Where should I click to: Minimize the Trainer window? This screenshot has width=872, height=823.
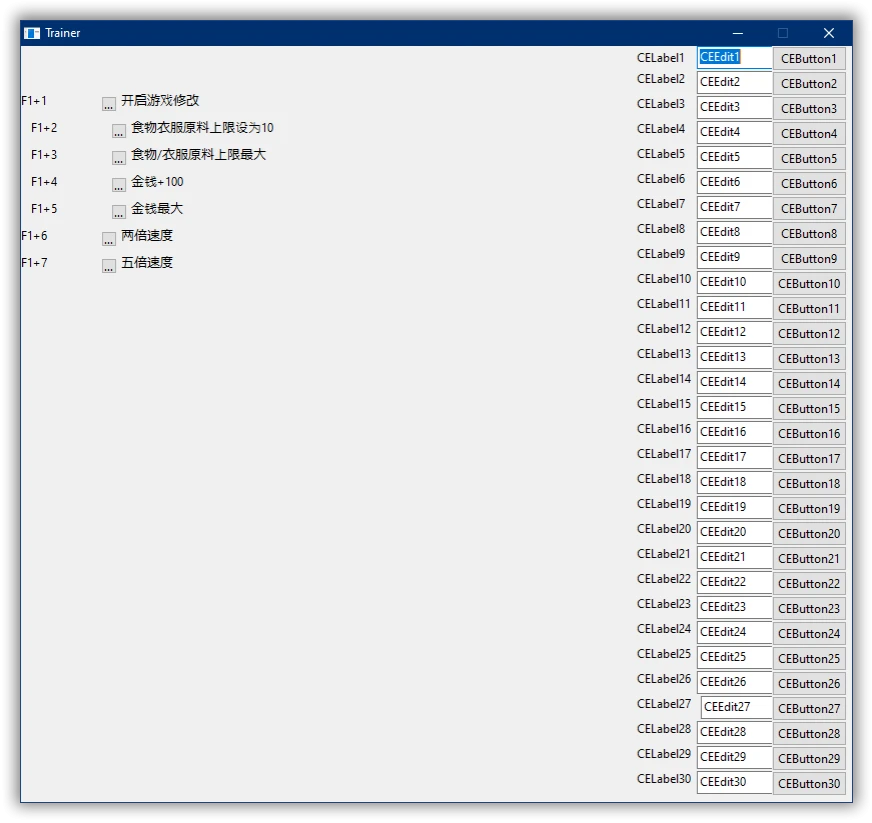pyautogui.click(x=737, y=33)
